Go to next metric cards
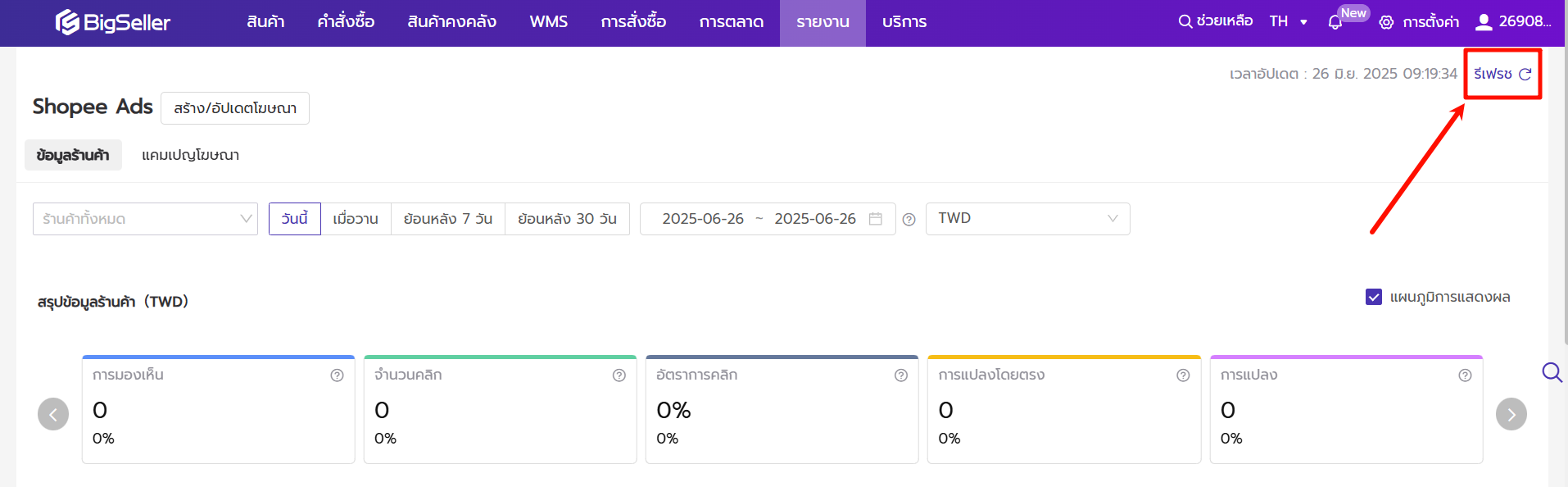Viewport: 1568px width, 487px height. tap(1511, 414)
